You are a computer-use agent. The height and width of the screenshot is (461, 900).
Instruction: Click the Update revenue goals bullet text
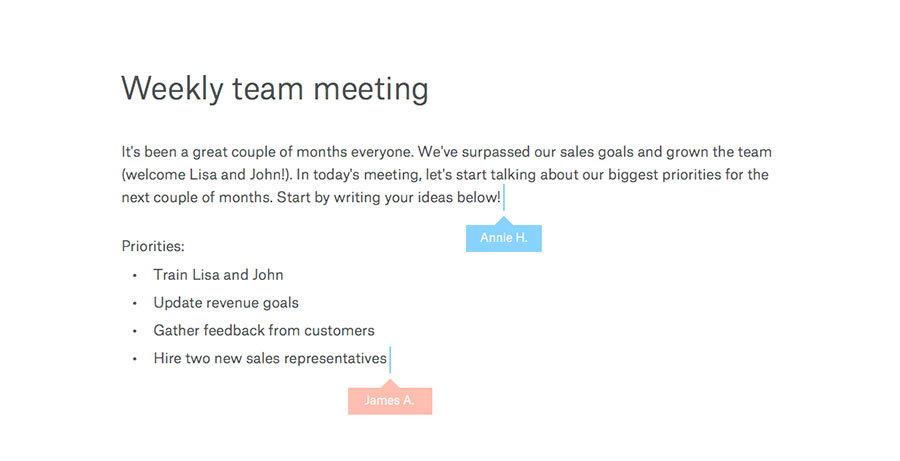tap(226, 303)
